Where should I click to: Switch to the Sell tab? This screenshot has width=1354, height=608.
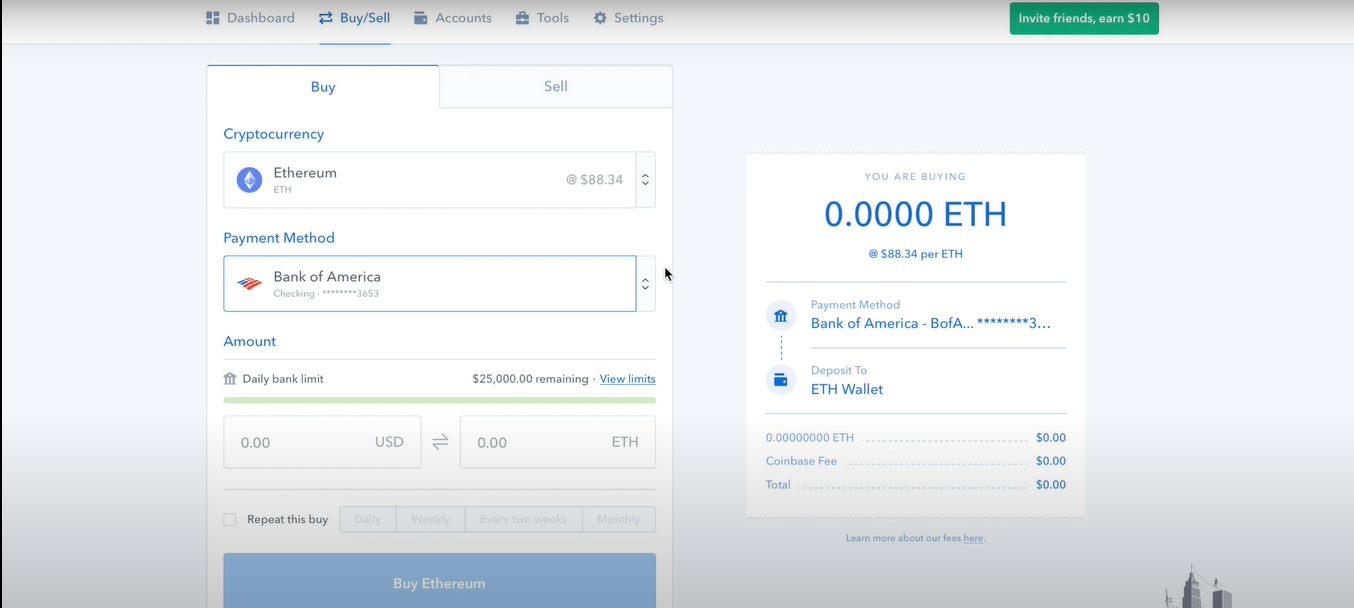[x=556, y=87]
